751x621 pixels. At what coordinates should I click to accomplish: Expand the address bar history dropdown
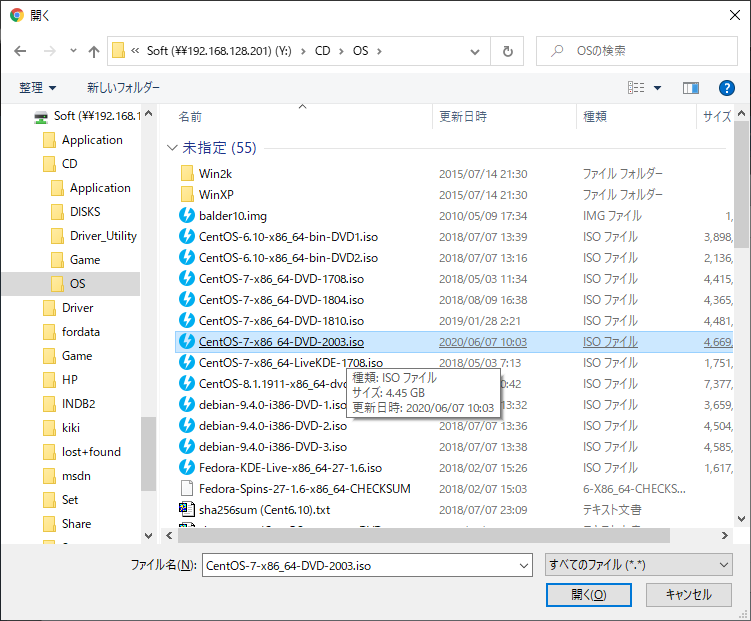tap(475, 51)
